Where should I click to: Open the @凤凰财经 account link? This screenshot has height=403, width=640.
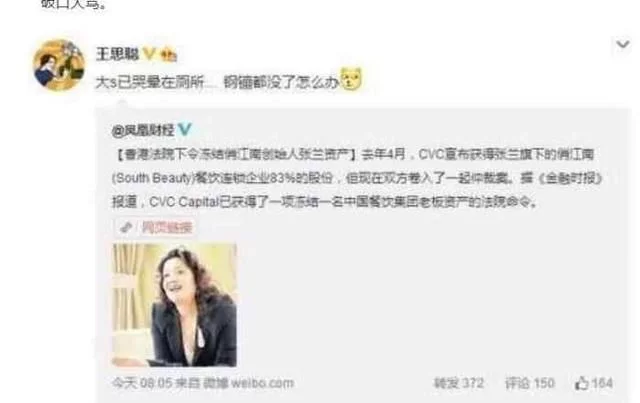(143, 130)
